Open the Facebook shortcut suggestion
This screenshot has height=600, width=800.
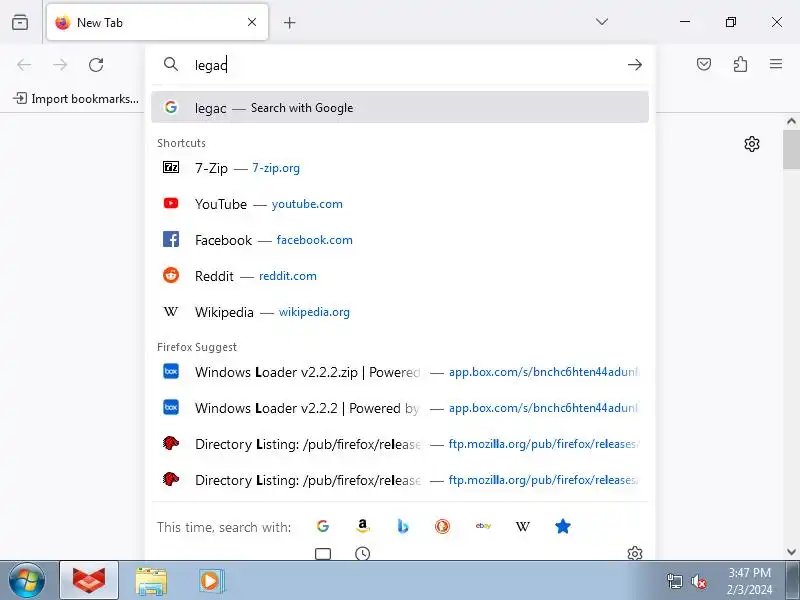(x=400, y=240)
